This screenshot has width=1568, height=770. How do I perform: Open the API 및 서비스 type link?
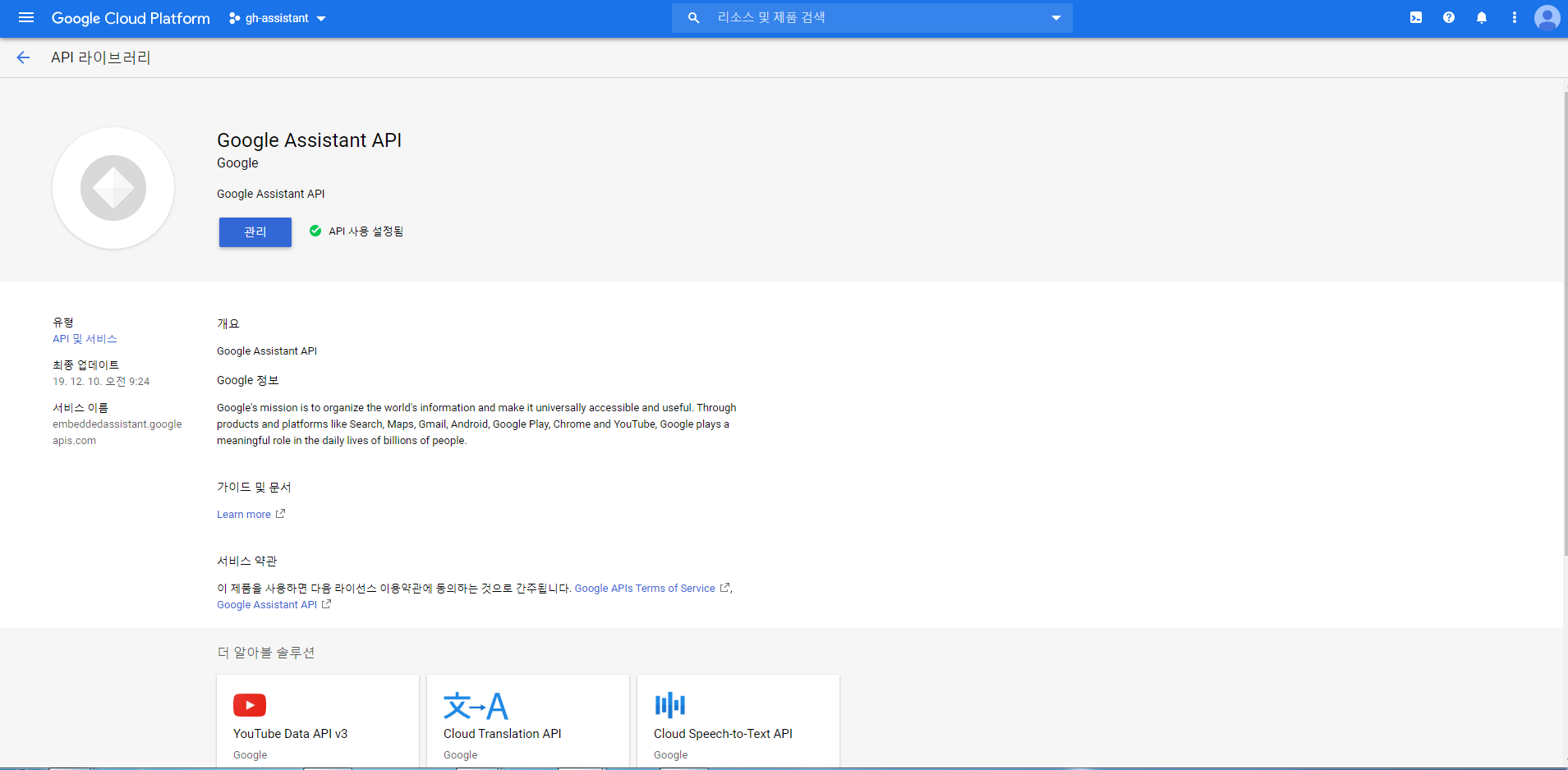coord(85,338)
